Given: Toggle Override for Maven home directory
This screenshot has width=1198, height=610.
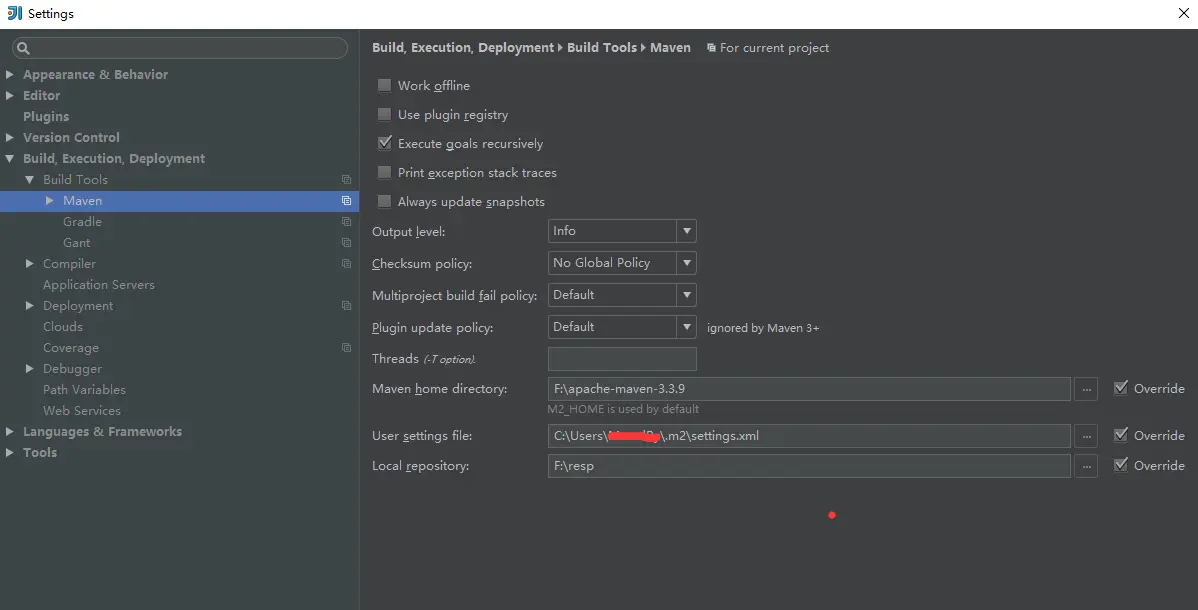Looking at the screenshot, I should (x=1121, y=388).
